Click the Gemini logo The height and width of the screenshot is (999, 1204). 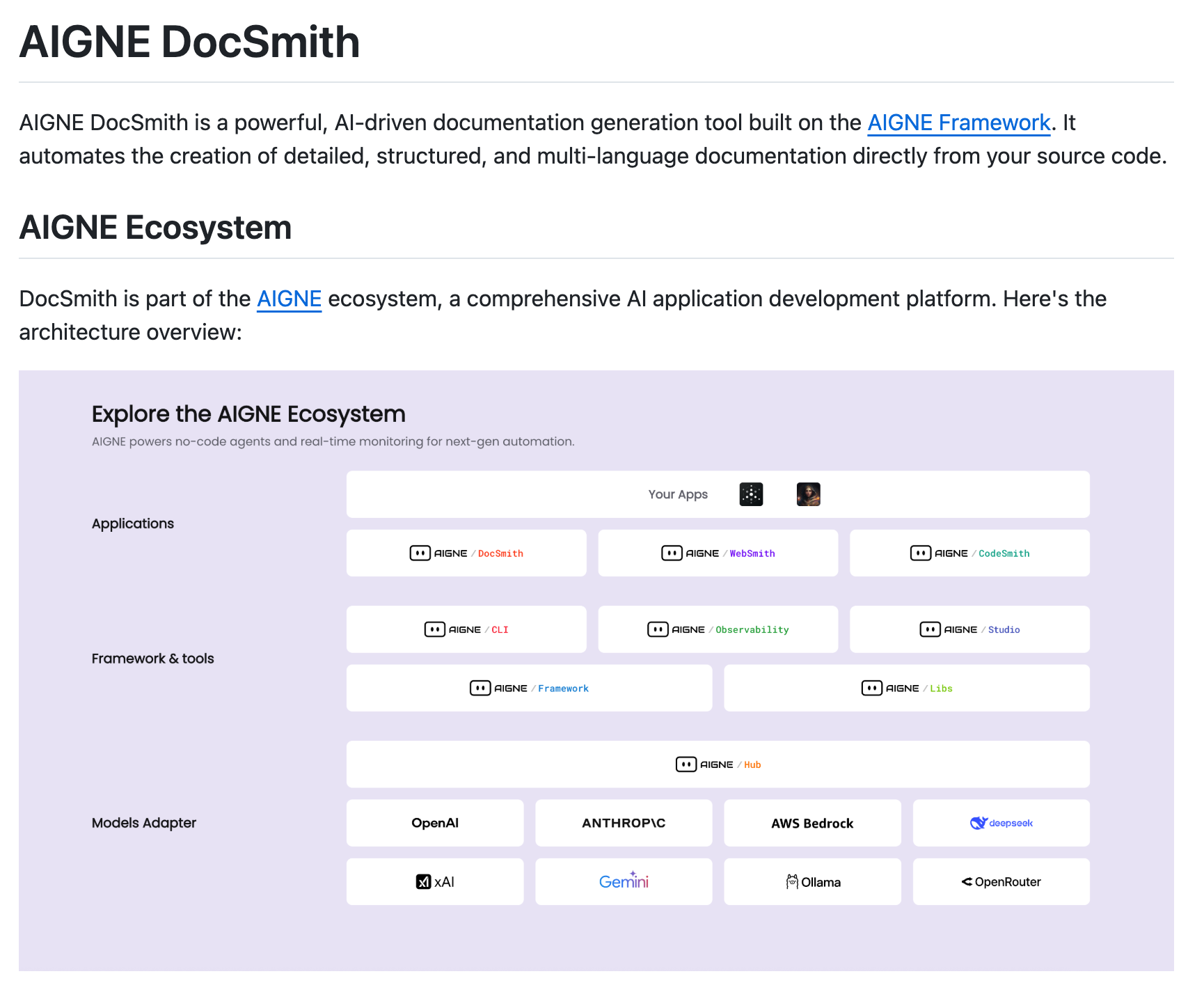[624, 881]
